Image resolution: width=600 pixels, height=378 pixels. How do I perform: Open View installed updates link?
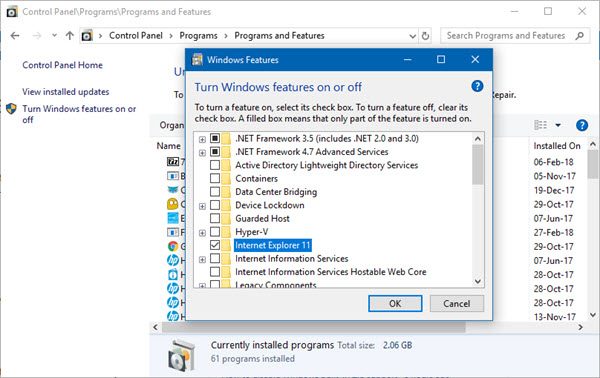pyautogui.click(x=65, y=92)
